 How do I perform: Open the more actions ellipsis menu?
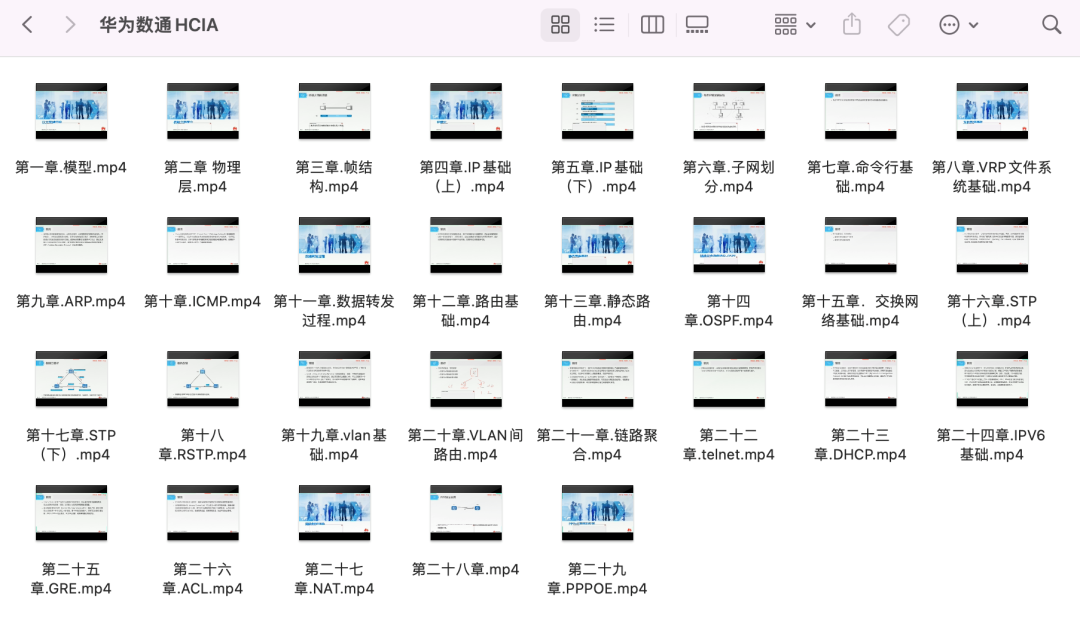point(958,25)
